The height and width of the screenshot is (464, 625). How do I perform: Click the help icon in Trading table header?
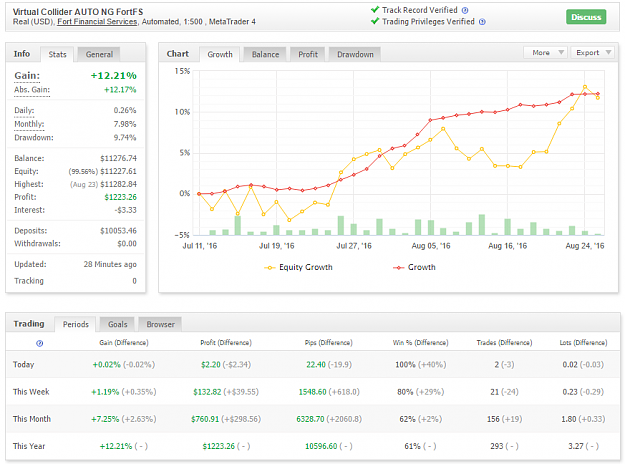[x=39, y=343]
